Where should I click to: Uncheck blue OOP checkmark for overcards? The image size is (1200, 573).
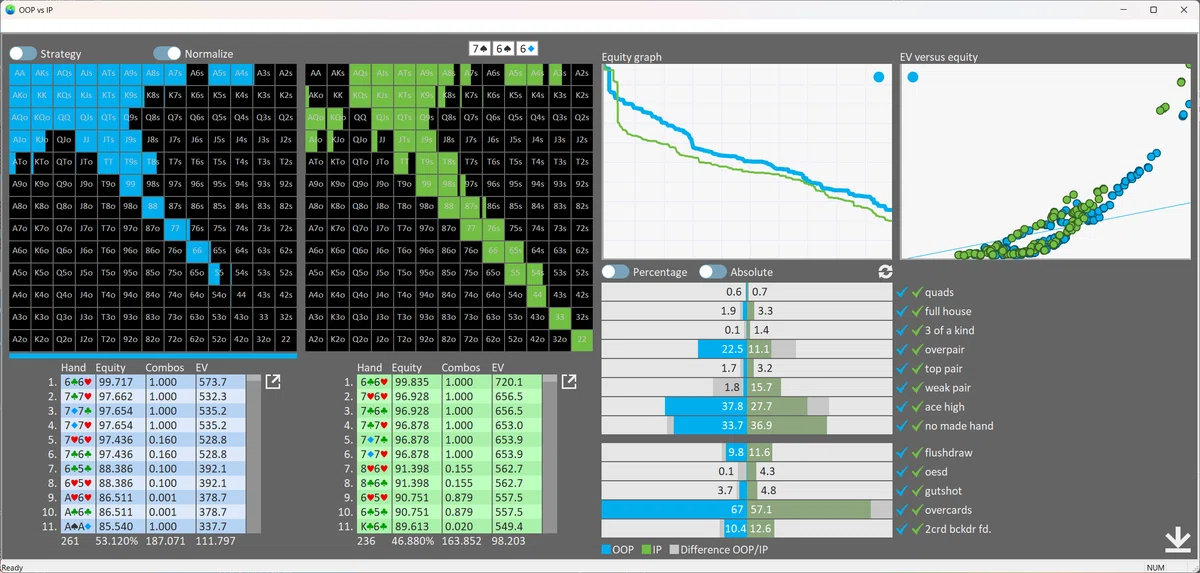[902, 509]
